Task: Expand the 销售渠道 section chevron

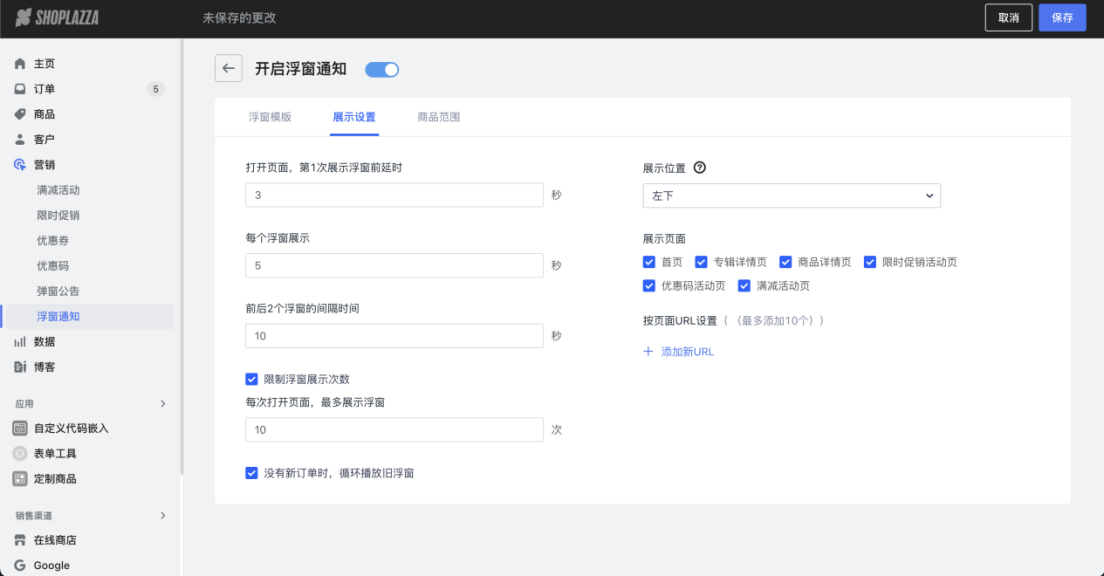Action: [163, 515]
